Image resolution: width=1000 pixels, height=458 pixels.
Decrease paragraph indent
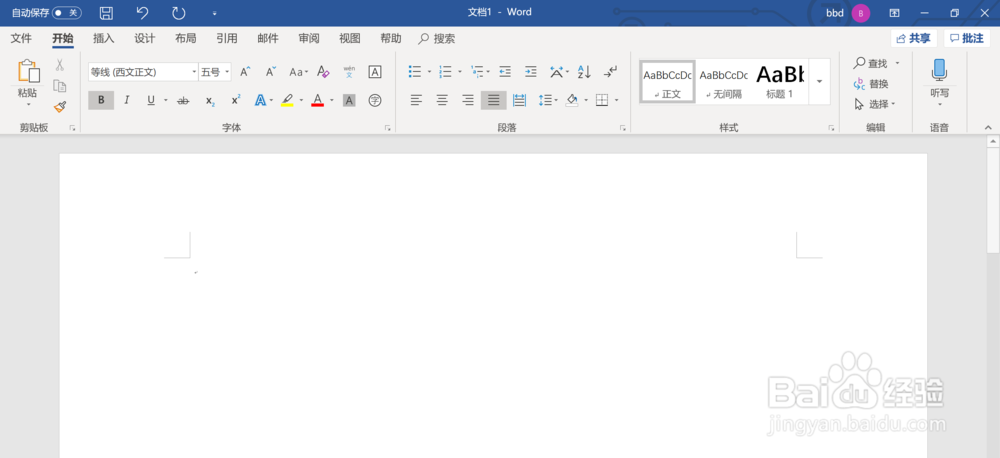click(x=505, y=71)
